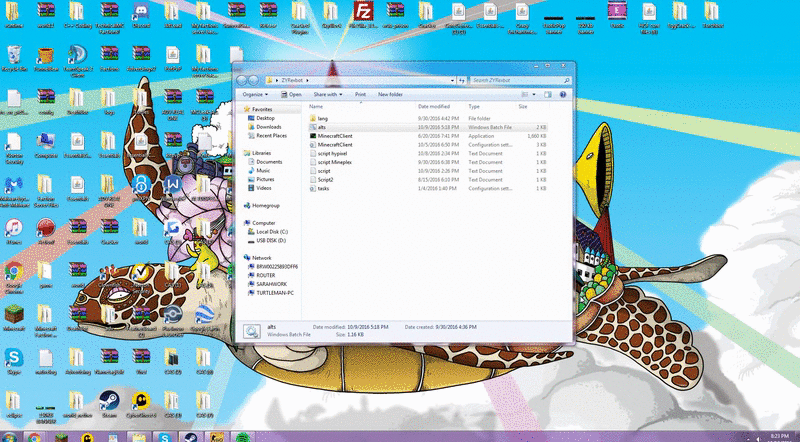Viewport: 800px width, 442px height.
Task: Open the view options dropdown arrow
Action: [534, 94]
